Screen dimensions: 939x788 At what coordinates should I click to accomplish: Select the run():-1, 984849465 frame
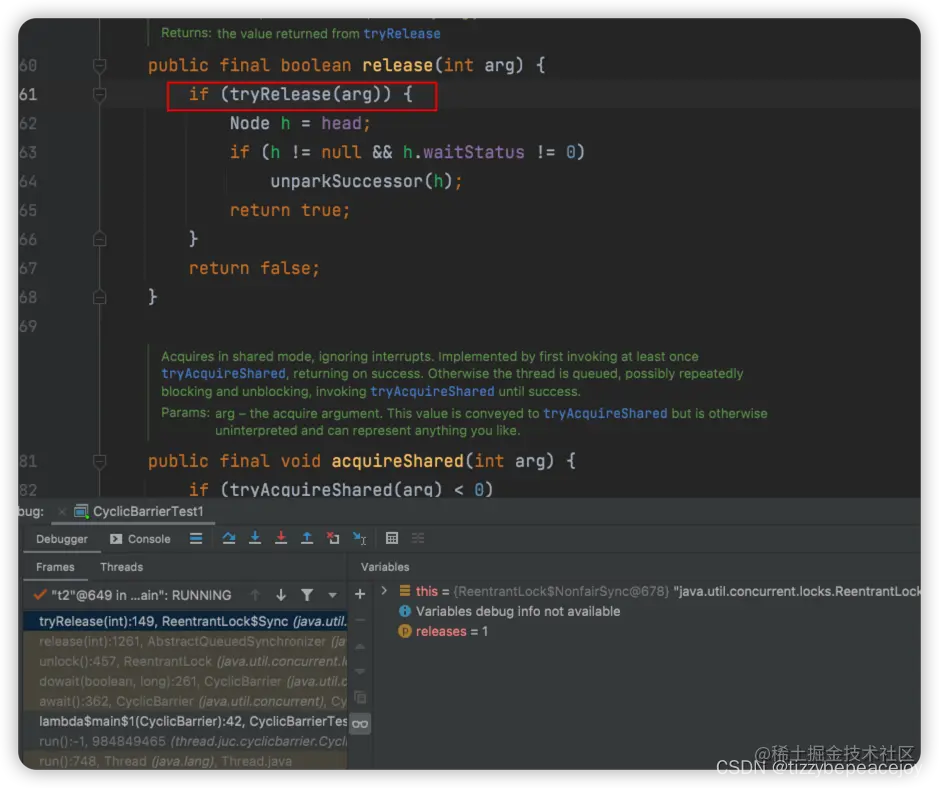tap(186, 741)
